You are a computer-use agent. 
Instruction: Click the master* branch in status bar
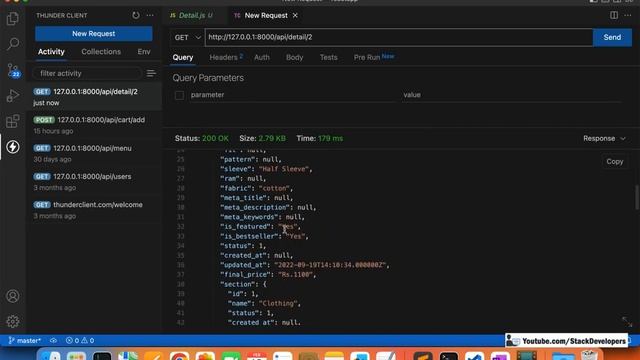(24, 340)
